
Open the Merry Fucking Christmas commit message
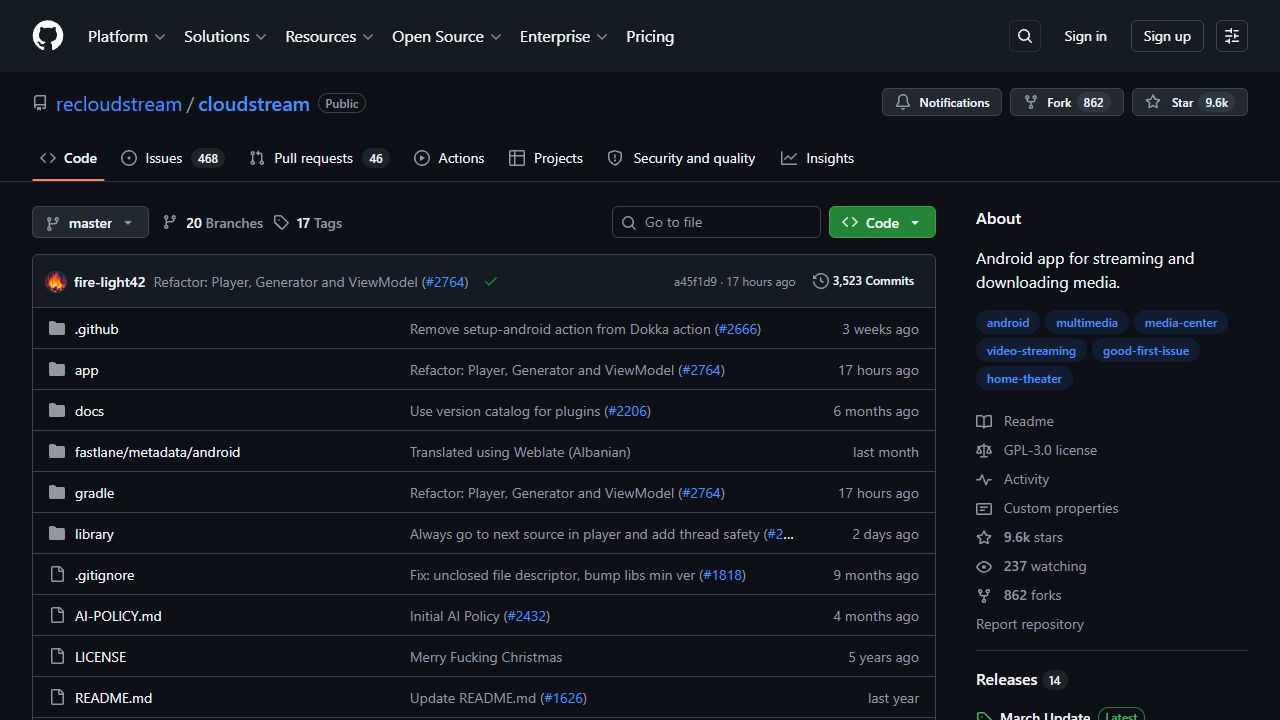(x=486, y=657)
